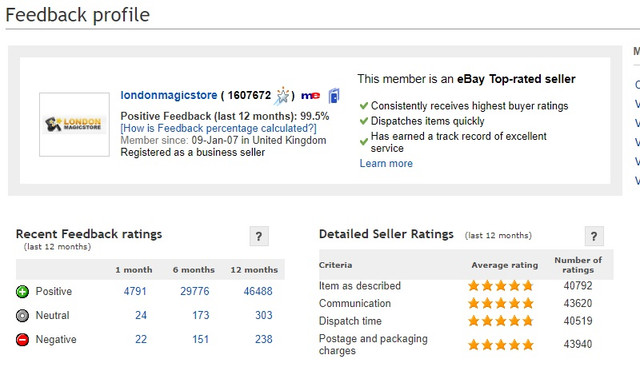The height and width of the screenshot is (370, 640).
Task: Click the London Magicstore logo thumbnail
Action: tap(74, 124)
